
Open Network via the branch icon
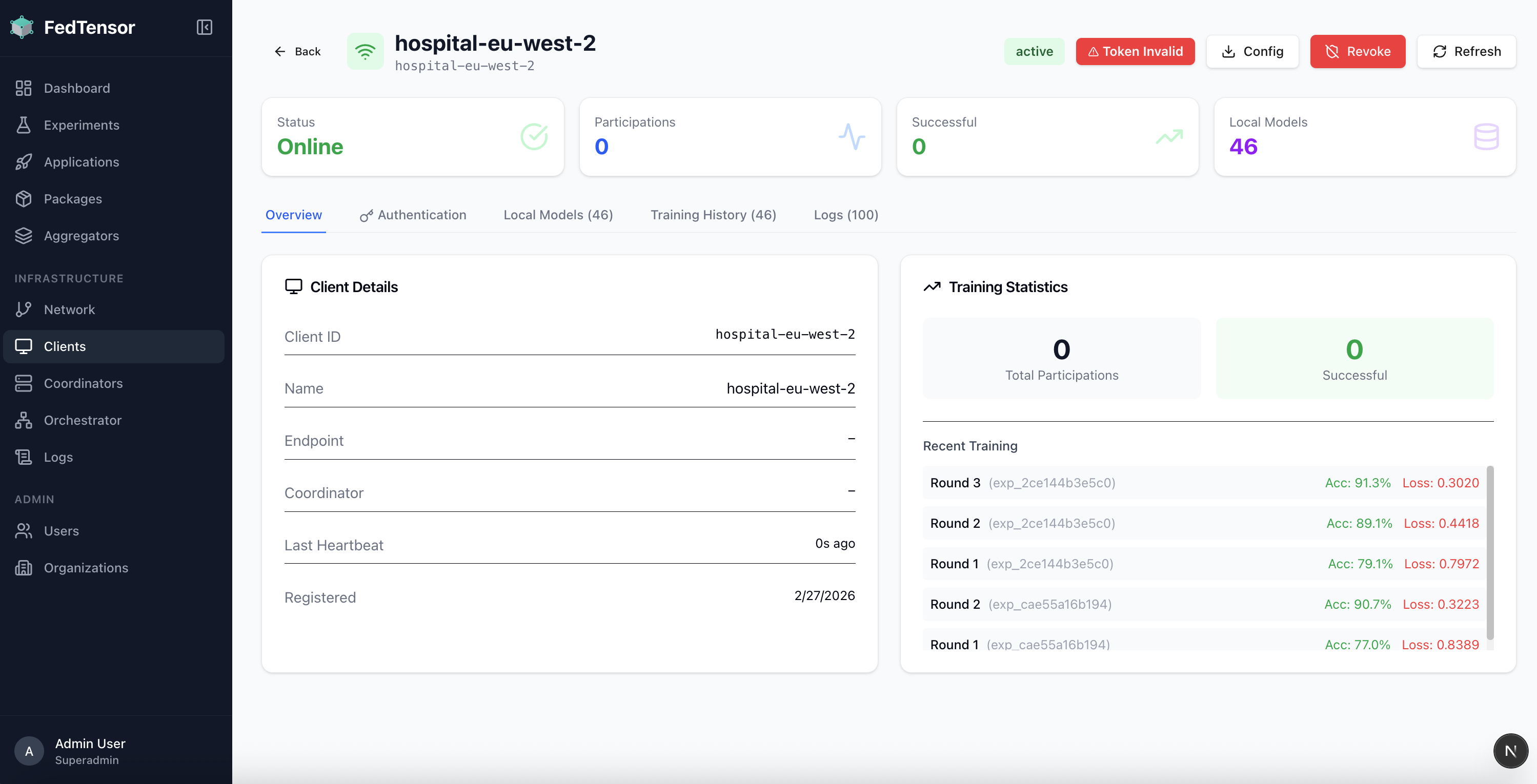point(23,310)
